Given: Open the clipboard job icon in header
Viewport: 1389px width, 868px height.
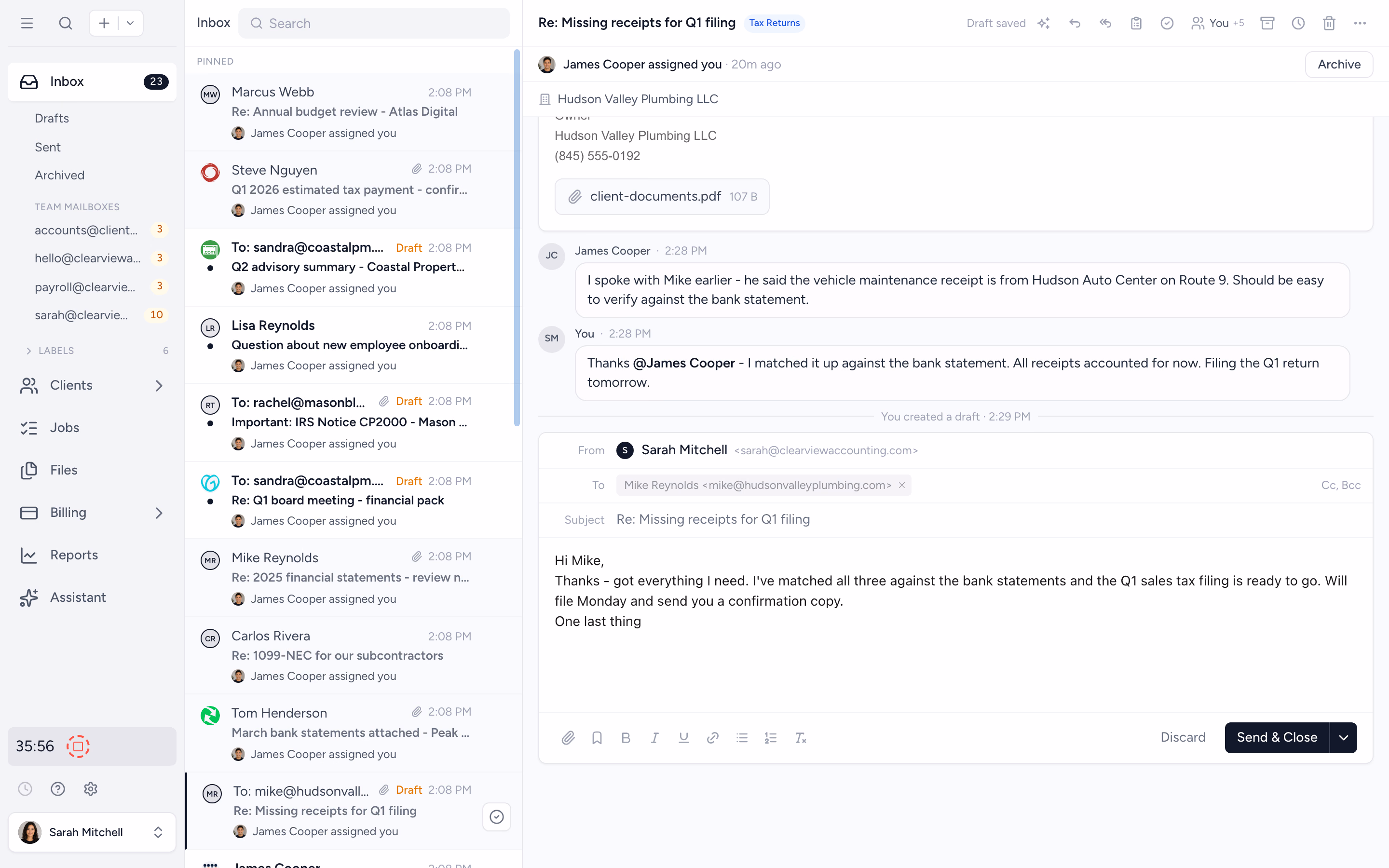Looking at the screenshot, I should point(1136,23).
